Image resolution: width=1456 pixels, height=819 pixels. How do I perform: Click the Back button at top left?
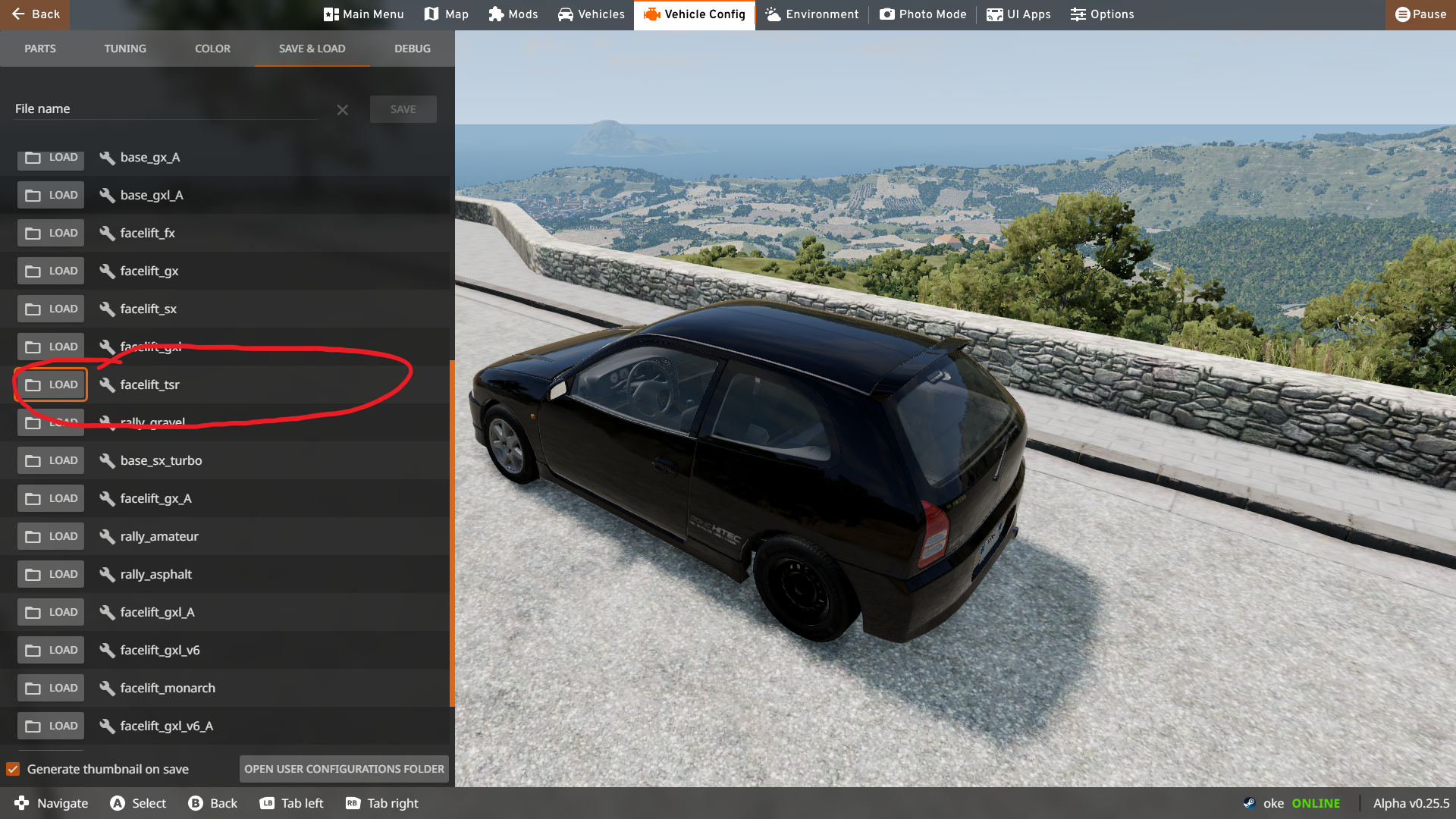coord(35,14)
